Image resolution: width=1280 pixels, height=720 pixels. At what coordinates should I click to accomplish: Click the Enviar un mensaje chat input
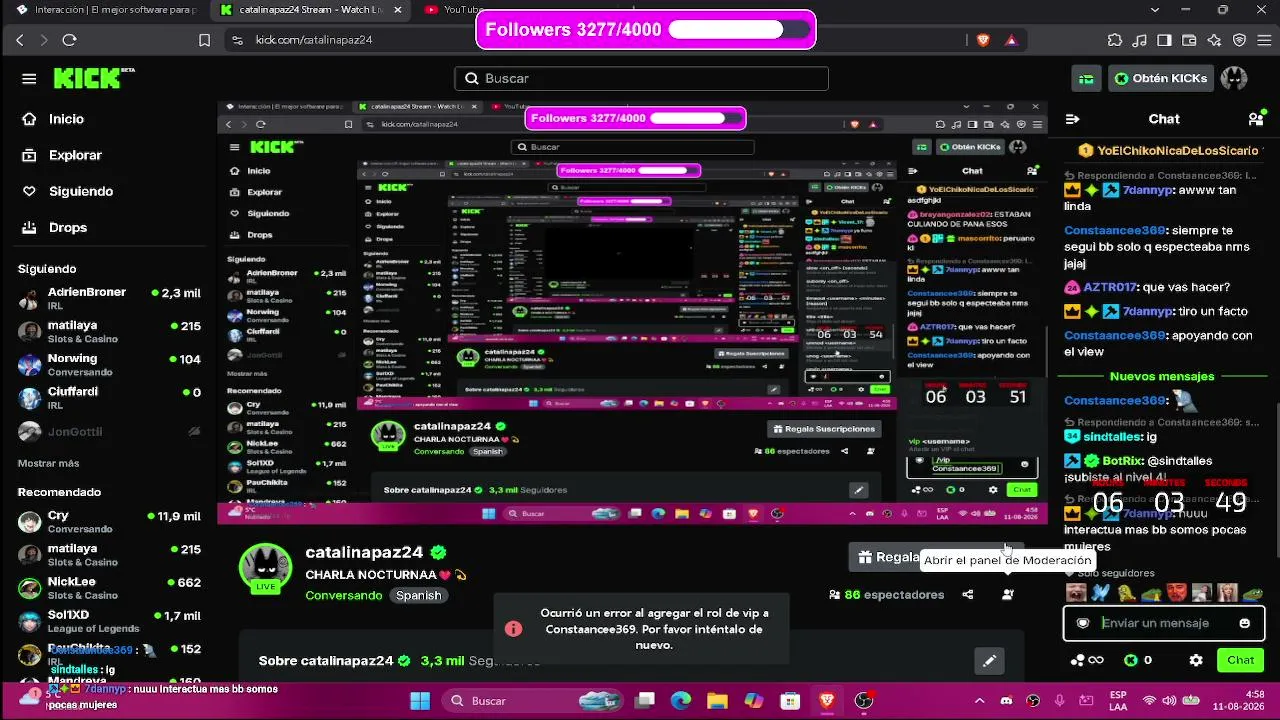(x=1163, y=623)
